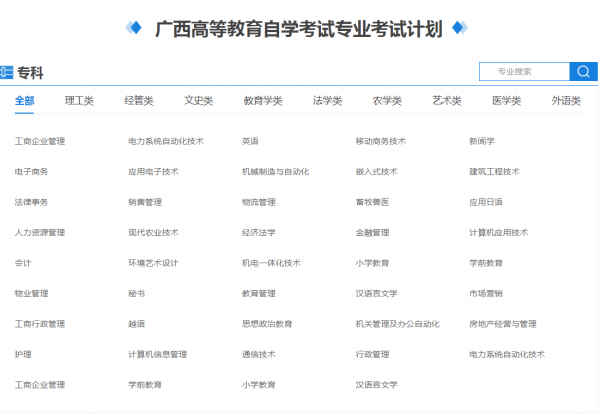Image resolution: width=600 pixels, height=416 pixels.
Task: Open the 法学类 tab
Action: pyautogui.click(x=327, y=101)
